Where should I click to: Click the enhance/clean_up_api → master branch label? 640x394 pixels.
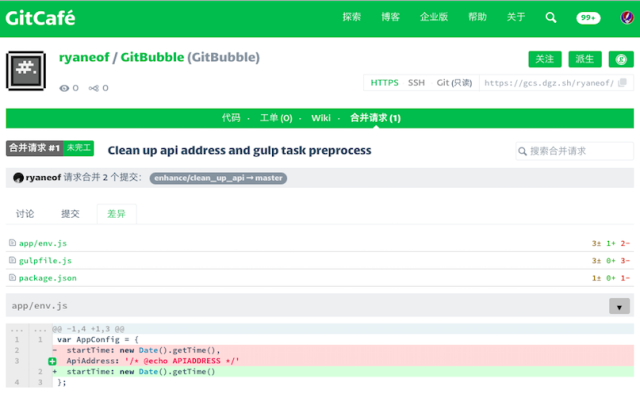[x=218, y=178]
